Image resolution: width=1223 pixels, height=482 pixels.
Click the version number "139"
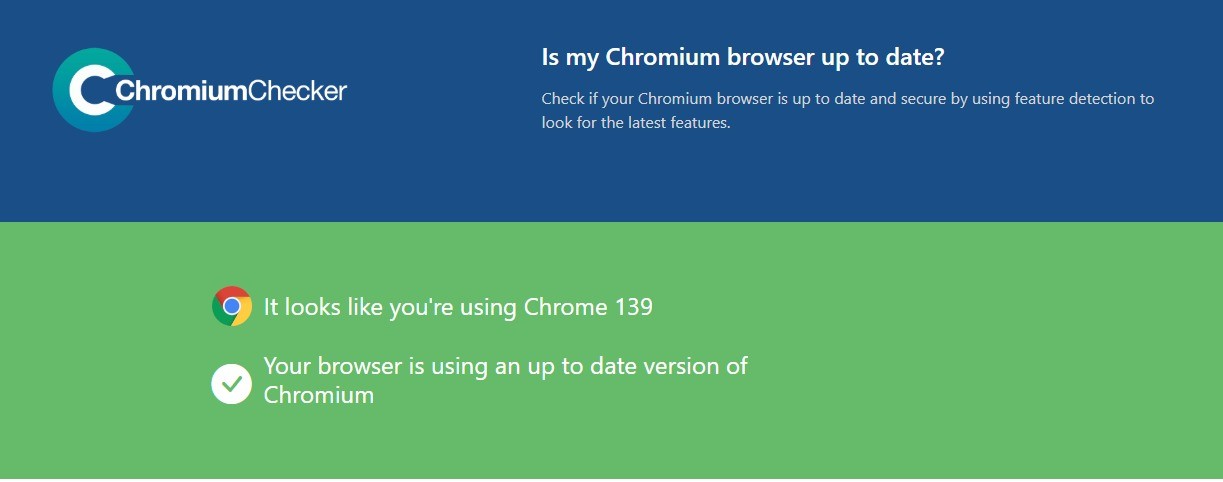tap(632, 307)
